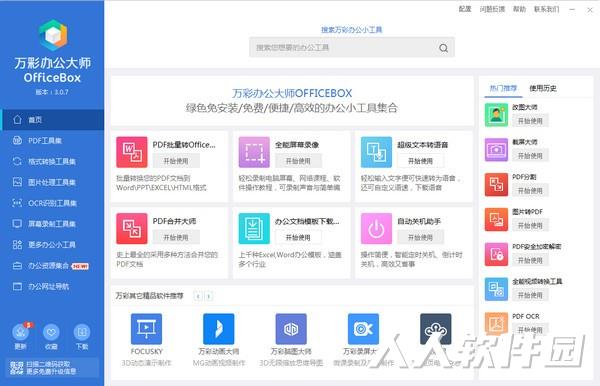Click 开始使用 under 图片转PDF
600x386 pixels.
coord(530,225)
